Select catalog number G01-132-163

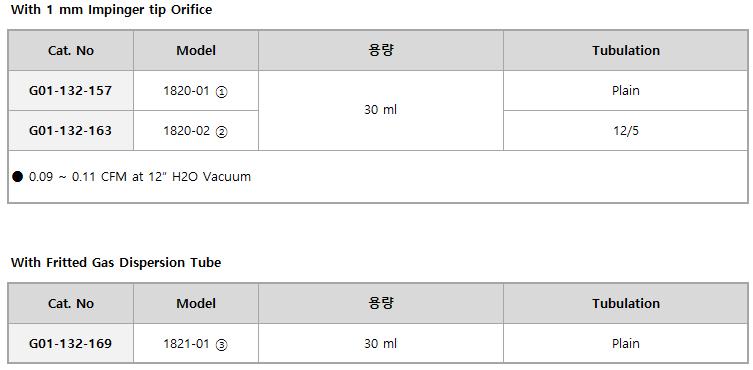[71, 131]
